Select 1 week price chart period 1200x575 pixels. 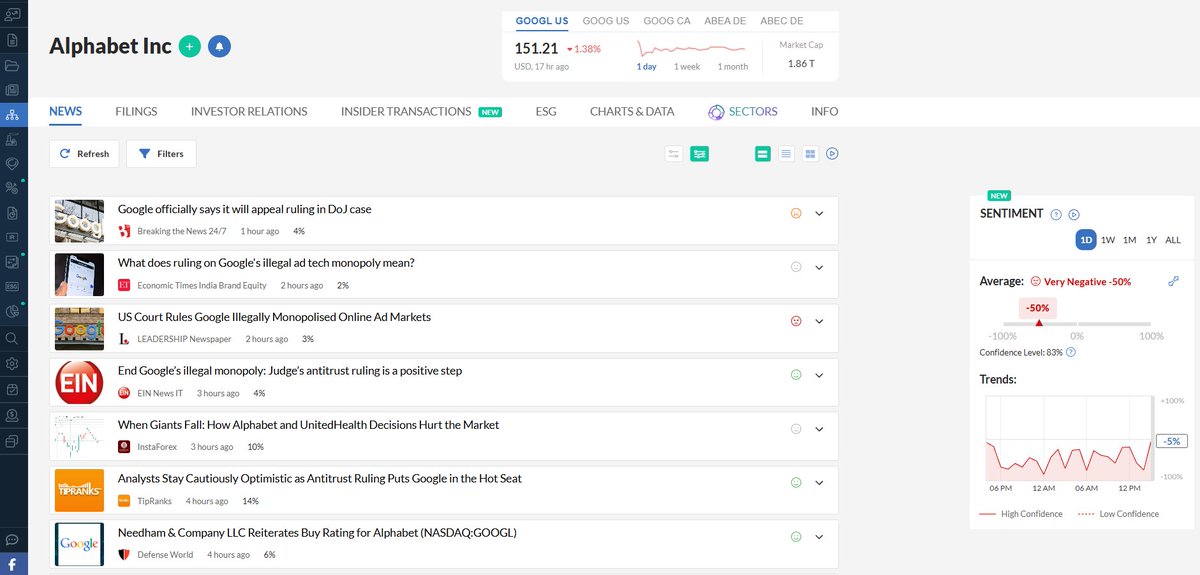pos(687,66)
